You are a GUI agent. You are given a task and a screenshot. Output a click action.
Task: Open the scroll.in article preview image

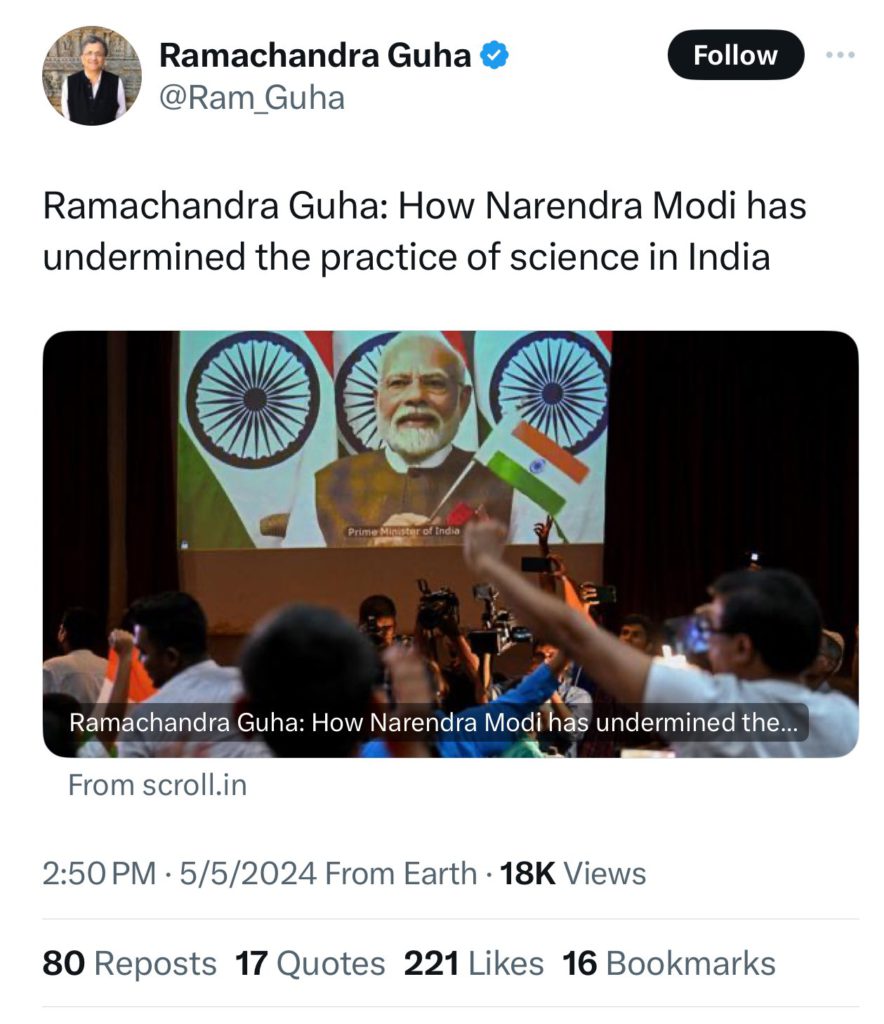coord(450,500)
